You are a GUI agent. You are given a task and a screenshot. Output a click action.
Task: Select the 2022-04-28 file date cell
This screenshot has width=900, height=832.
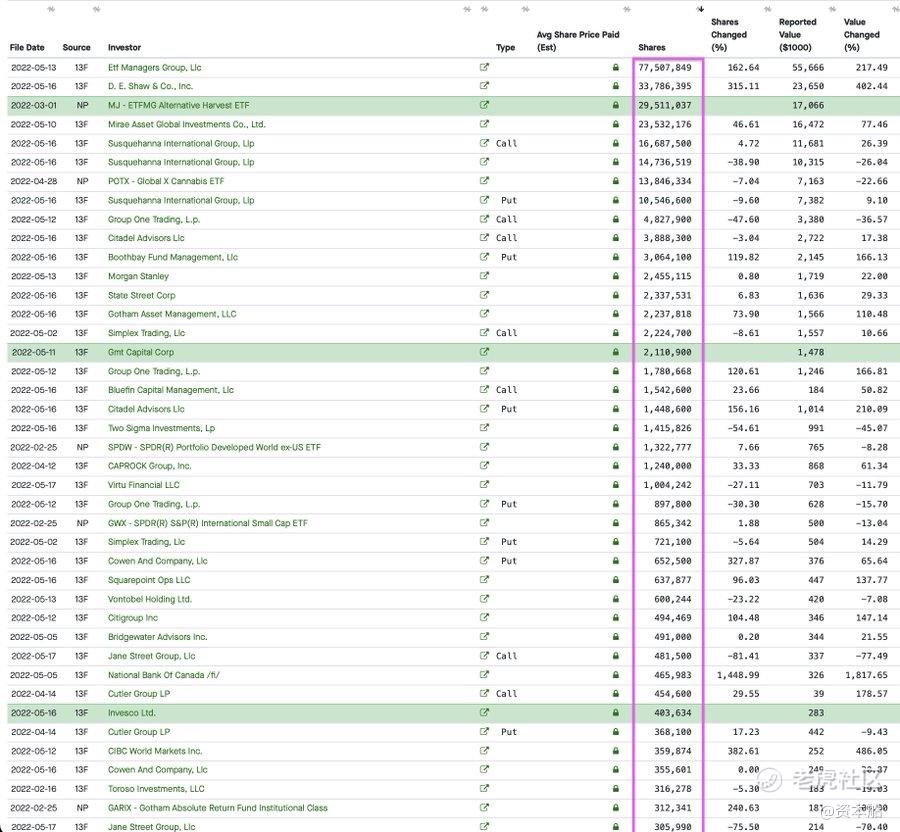click(33, 181)
